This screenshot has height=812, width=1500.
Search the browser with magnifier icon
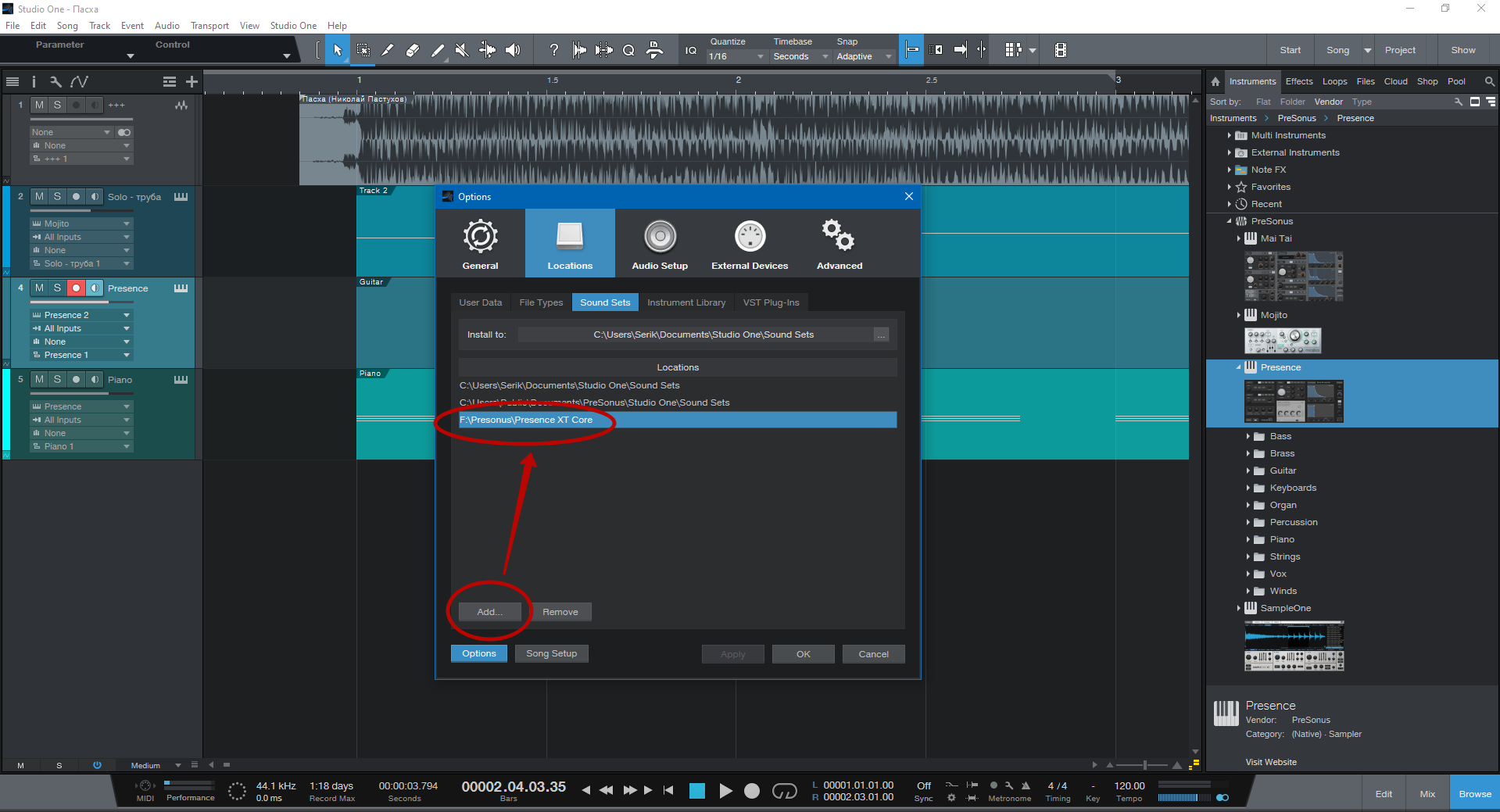(x=1490, y=81)
